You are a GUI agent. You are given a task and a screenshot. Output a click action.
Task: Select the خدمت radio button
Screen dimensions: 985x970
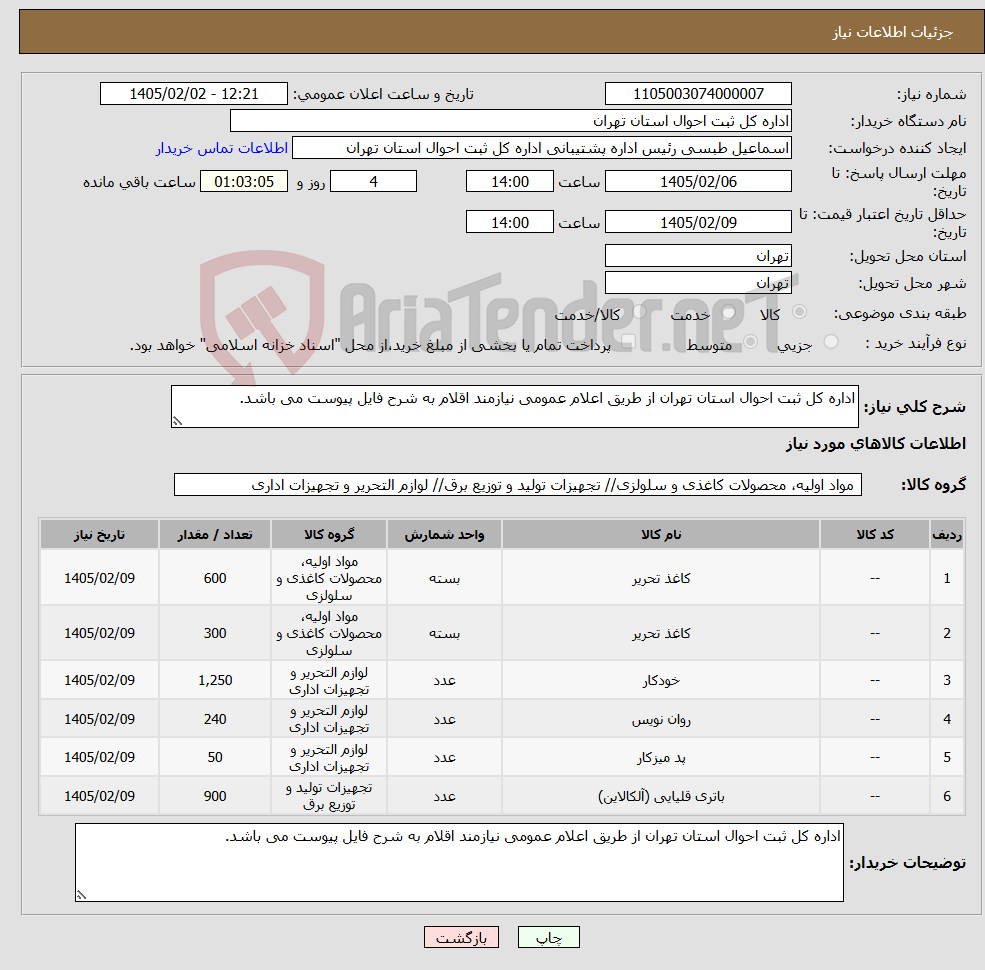click(x=727, y=312)
